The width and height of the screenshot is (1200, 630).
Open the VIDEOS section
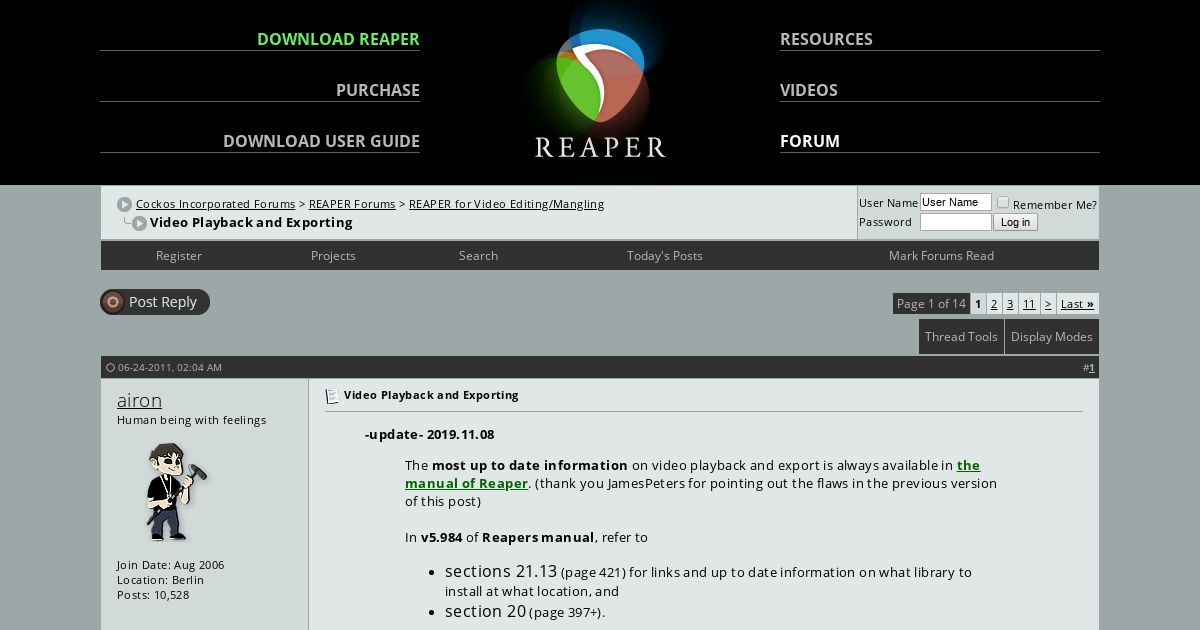(x=809, y=90)
